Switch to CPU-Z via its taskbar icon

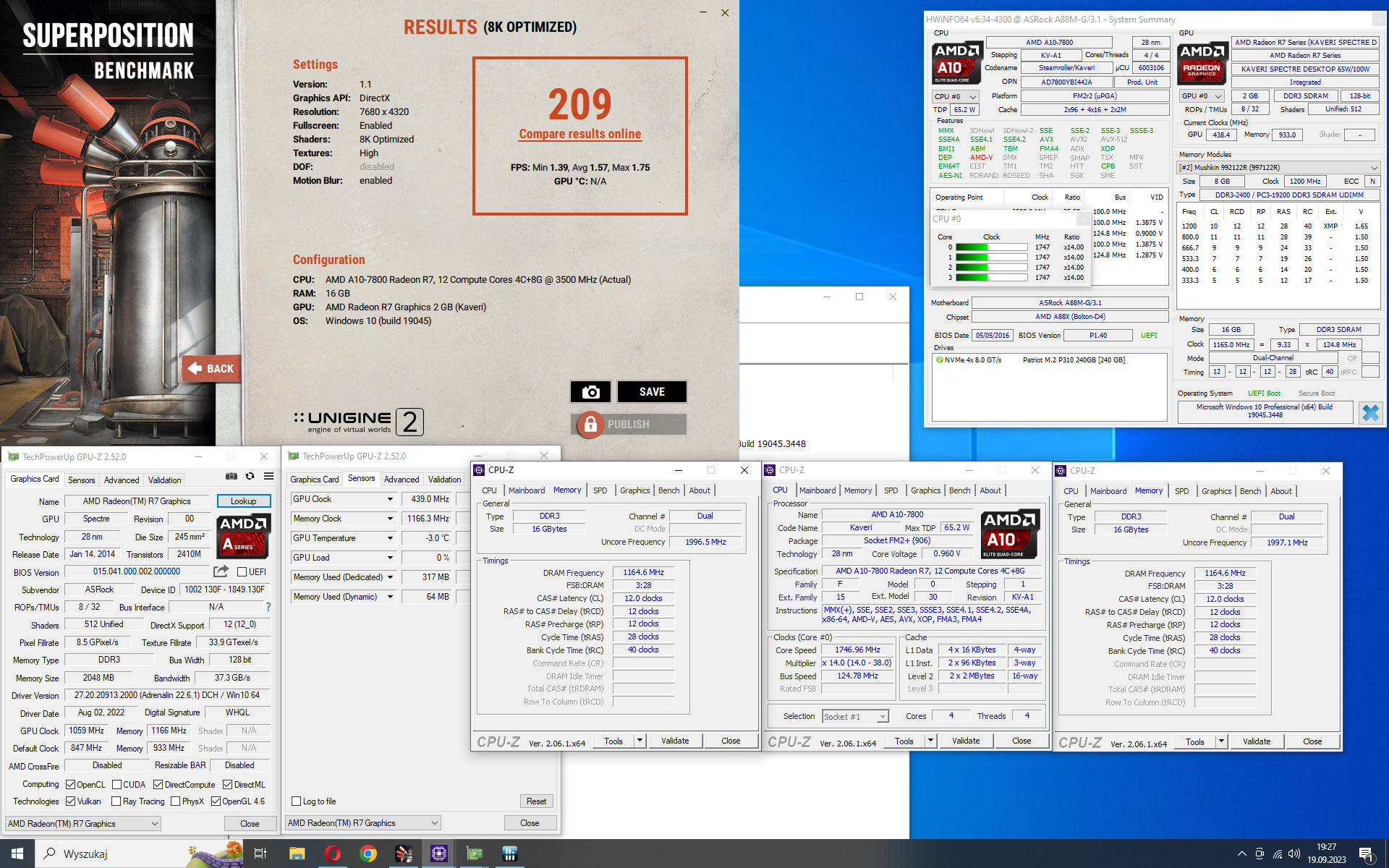pos(439,854)
